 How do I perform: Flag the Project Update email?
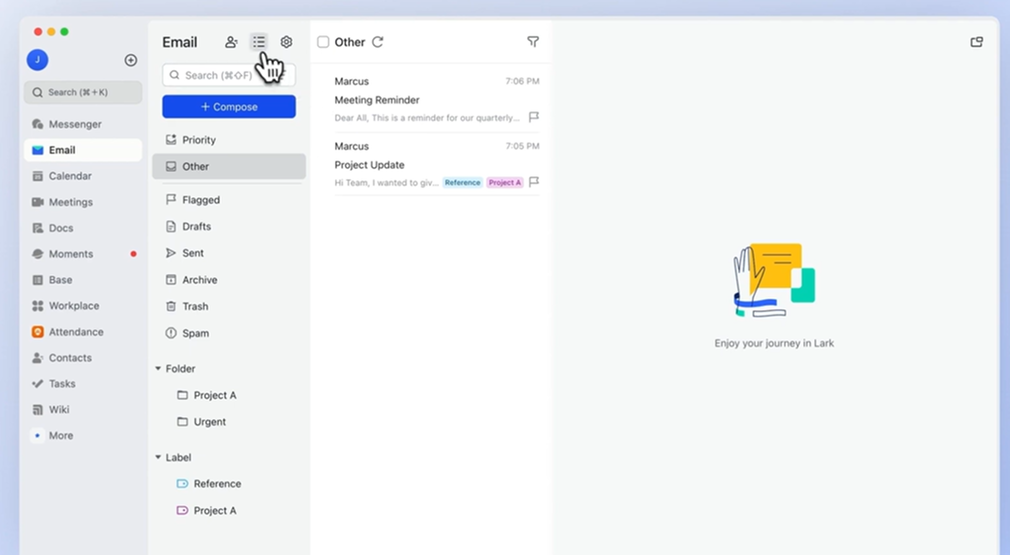(x=534, y=182)
